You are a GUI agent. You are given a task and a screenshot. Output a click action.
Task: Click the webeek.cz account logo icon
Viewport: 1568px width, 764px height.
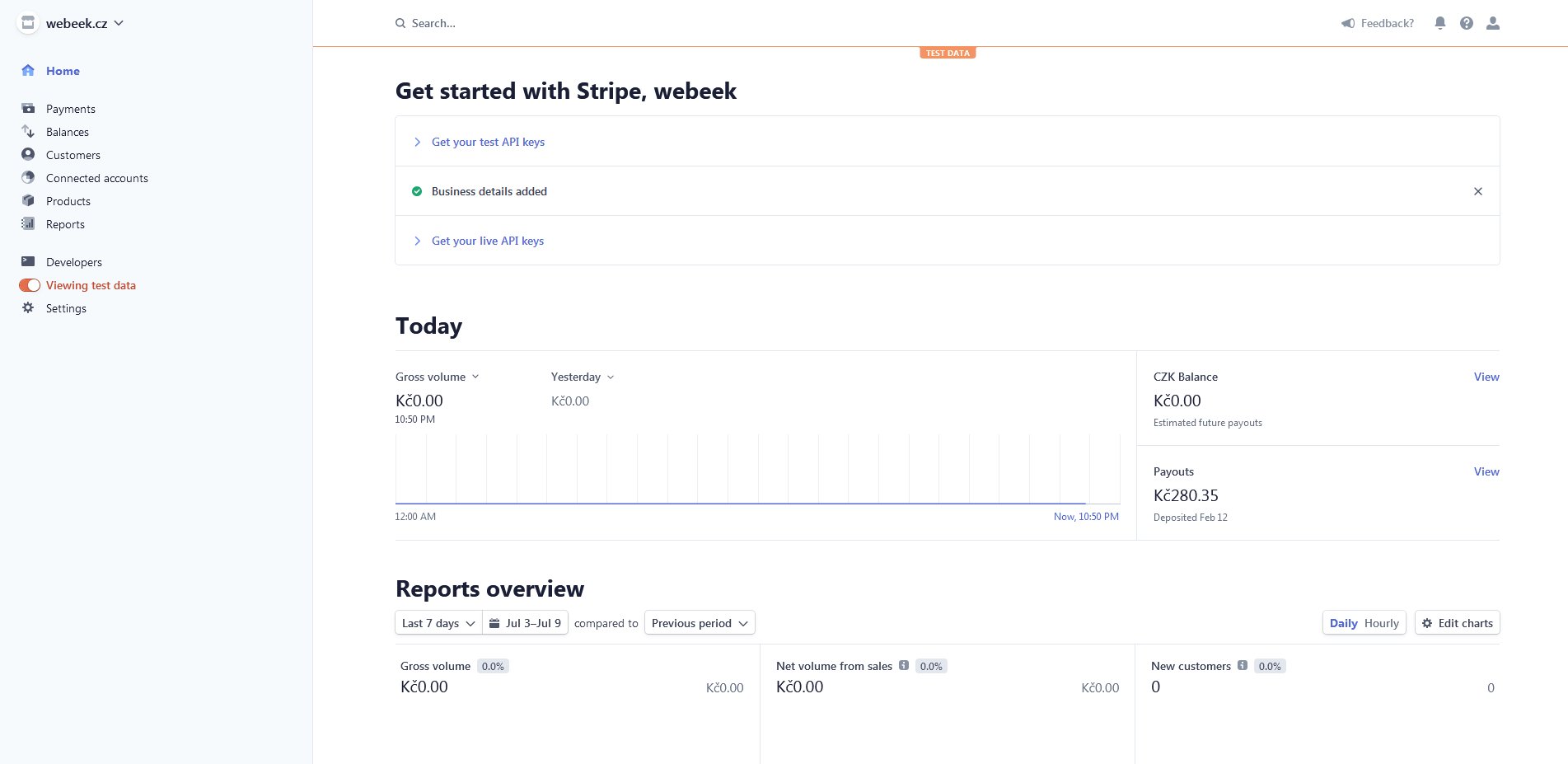coord(28,23)
